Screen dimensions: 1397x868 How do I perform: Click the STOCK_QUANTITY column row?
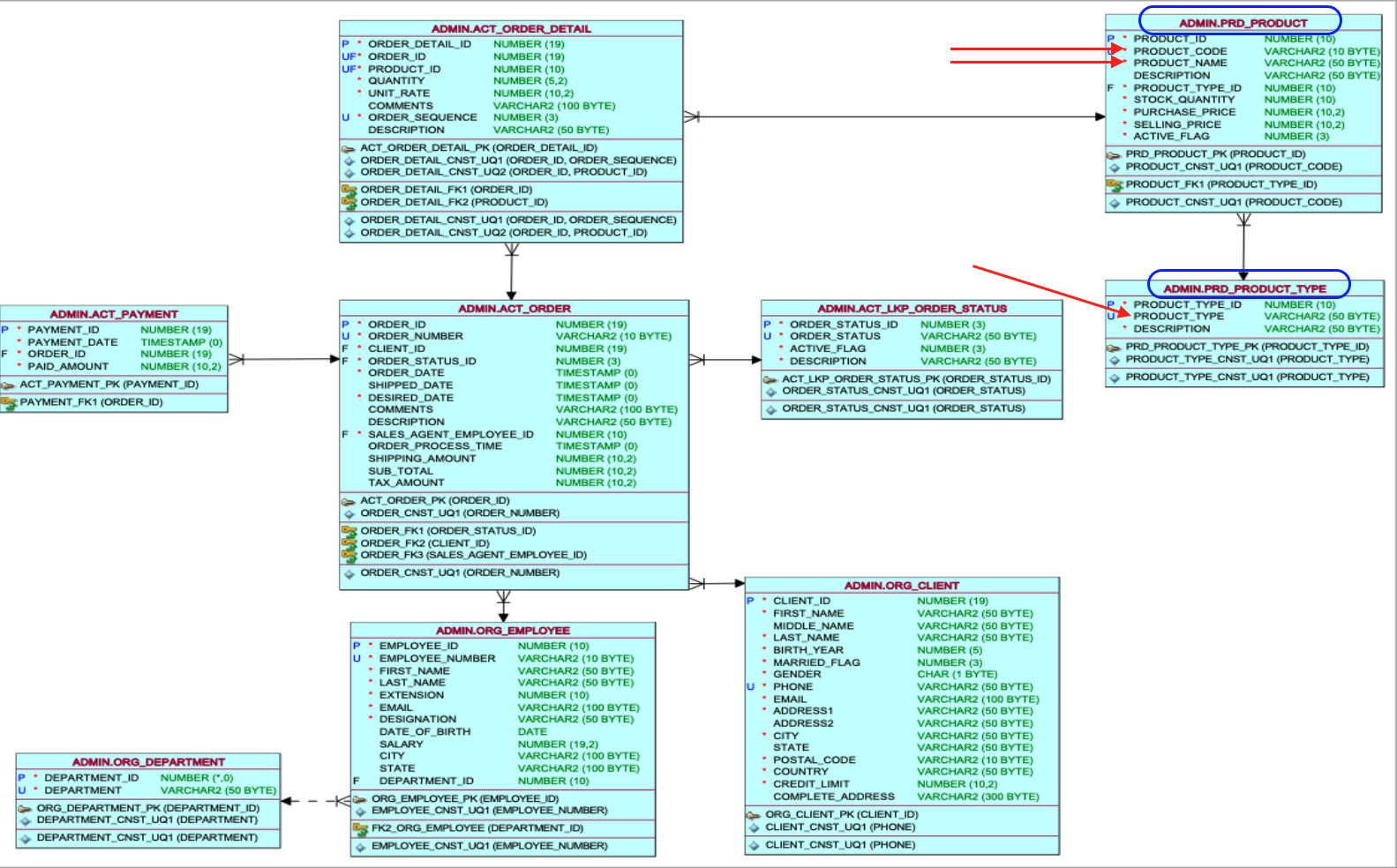(1243, 100)
